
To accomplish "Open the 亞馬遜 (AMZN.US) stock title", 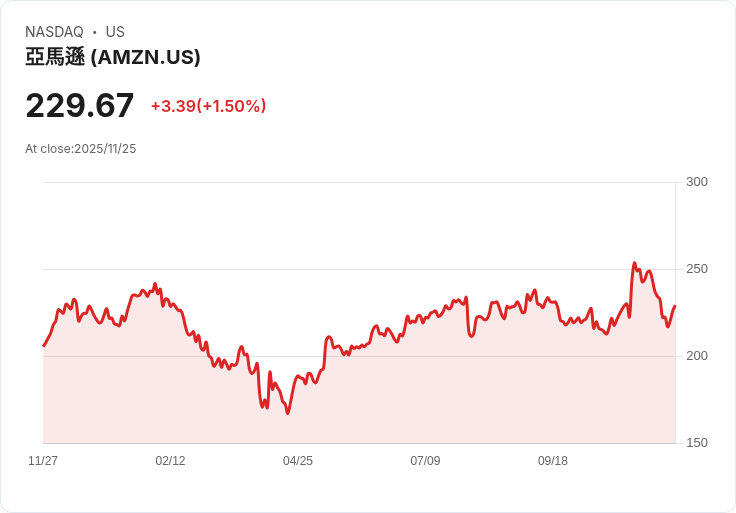I will coord(113,58).
